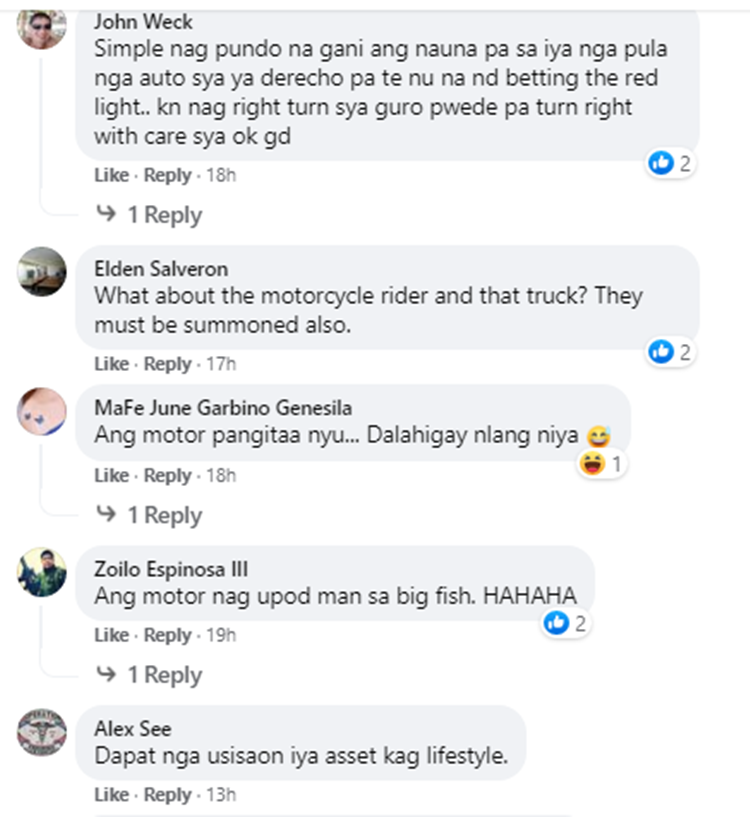Expand 1 Reply under MaFe June's comment
This screenshot has height=817, width=750.
150,515
